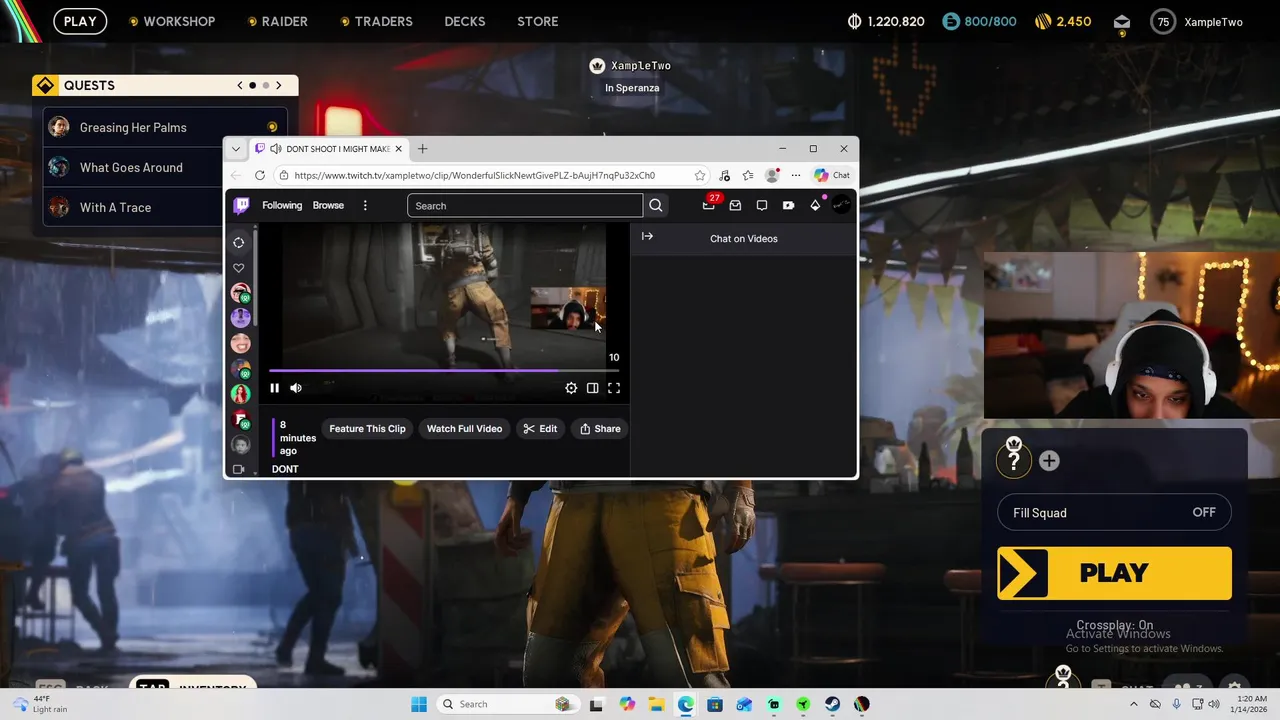Open the Following tab on Twitch

[x=282, y=205]
